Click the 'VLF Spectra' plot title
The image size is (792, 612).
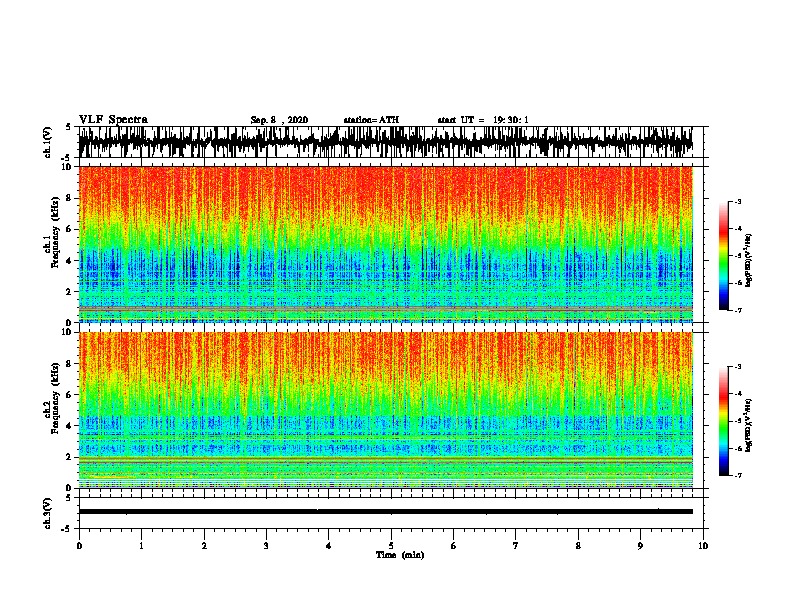point(113,120)
